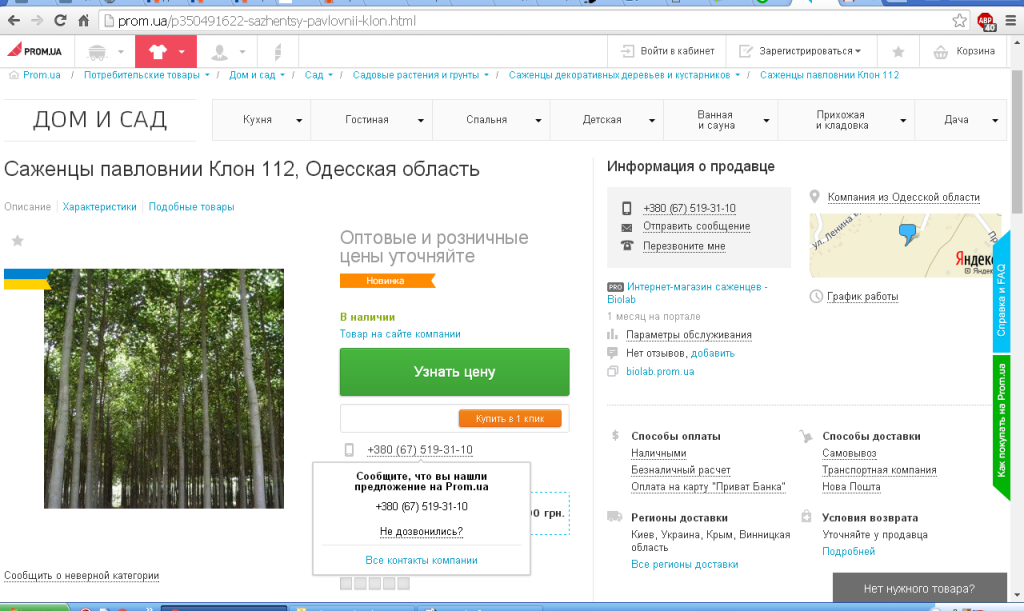Image resolution: width=1024 pixels, height=611 pixels.
Task: Click the paulownia trees product photo
Action: click(164, 388)
